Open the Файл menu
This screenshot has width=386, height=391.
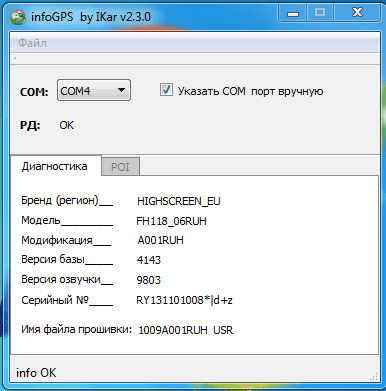pyautogui.click(x=32, y=43)
